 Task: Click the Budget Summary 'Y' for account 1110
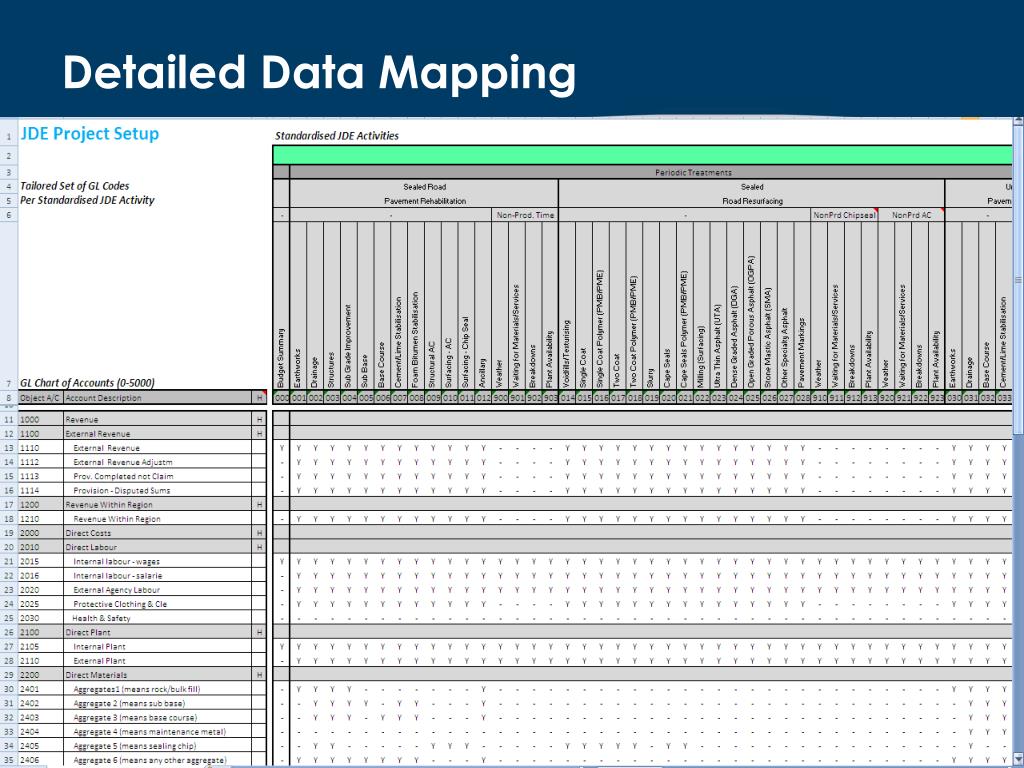(281, 448)
